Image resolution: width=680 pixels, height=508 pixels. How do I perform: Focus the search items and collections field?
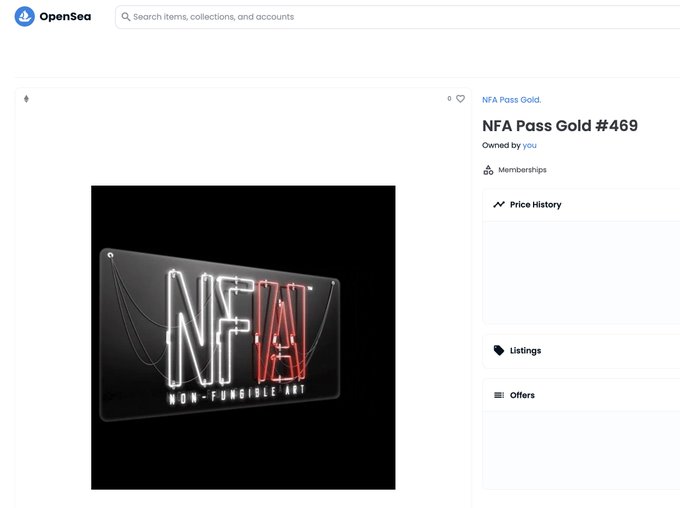coord(397,17)
